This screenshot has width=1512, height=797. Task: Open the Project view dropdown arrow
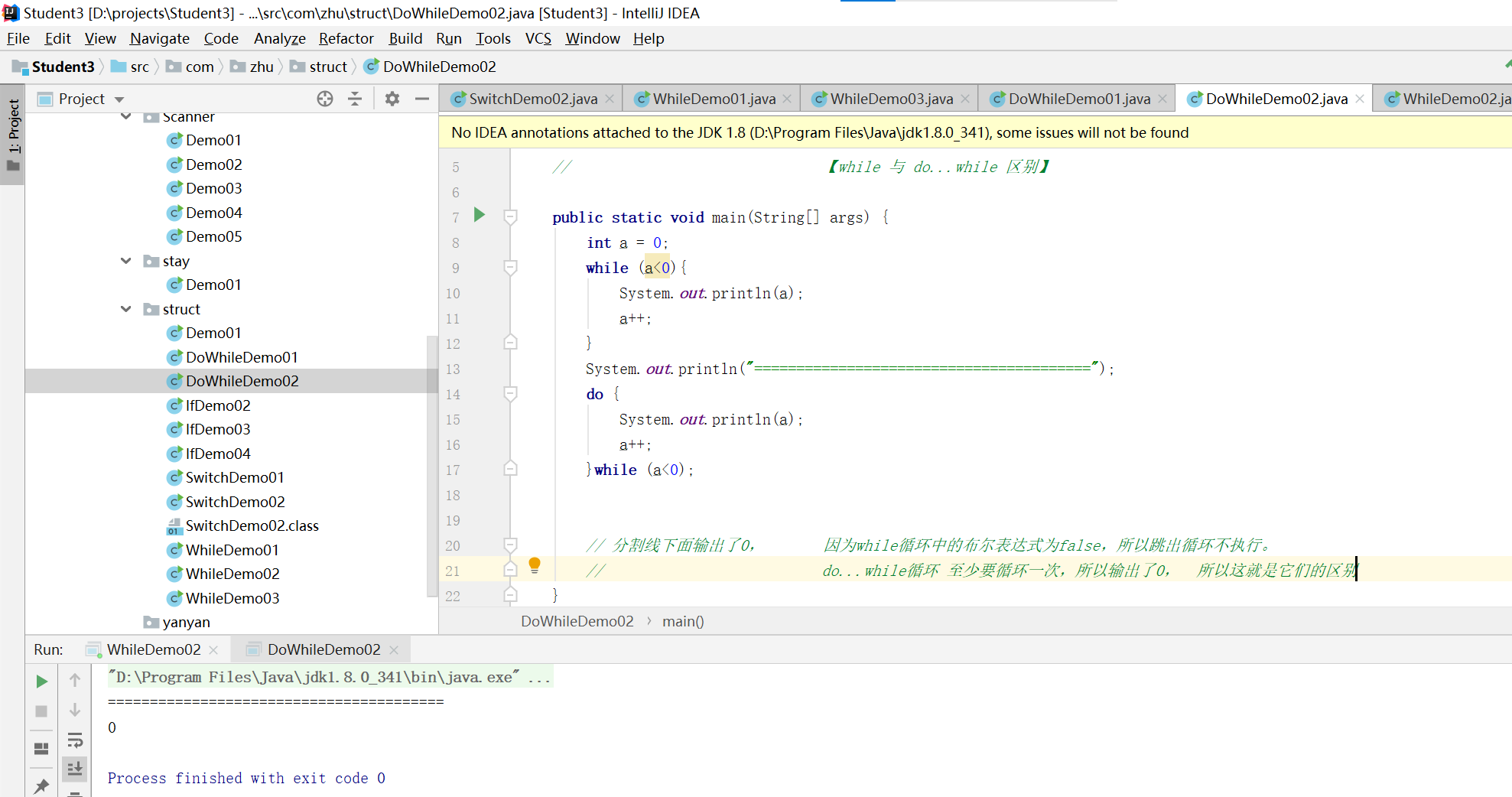click(x=119, y=99)
